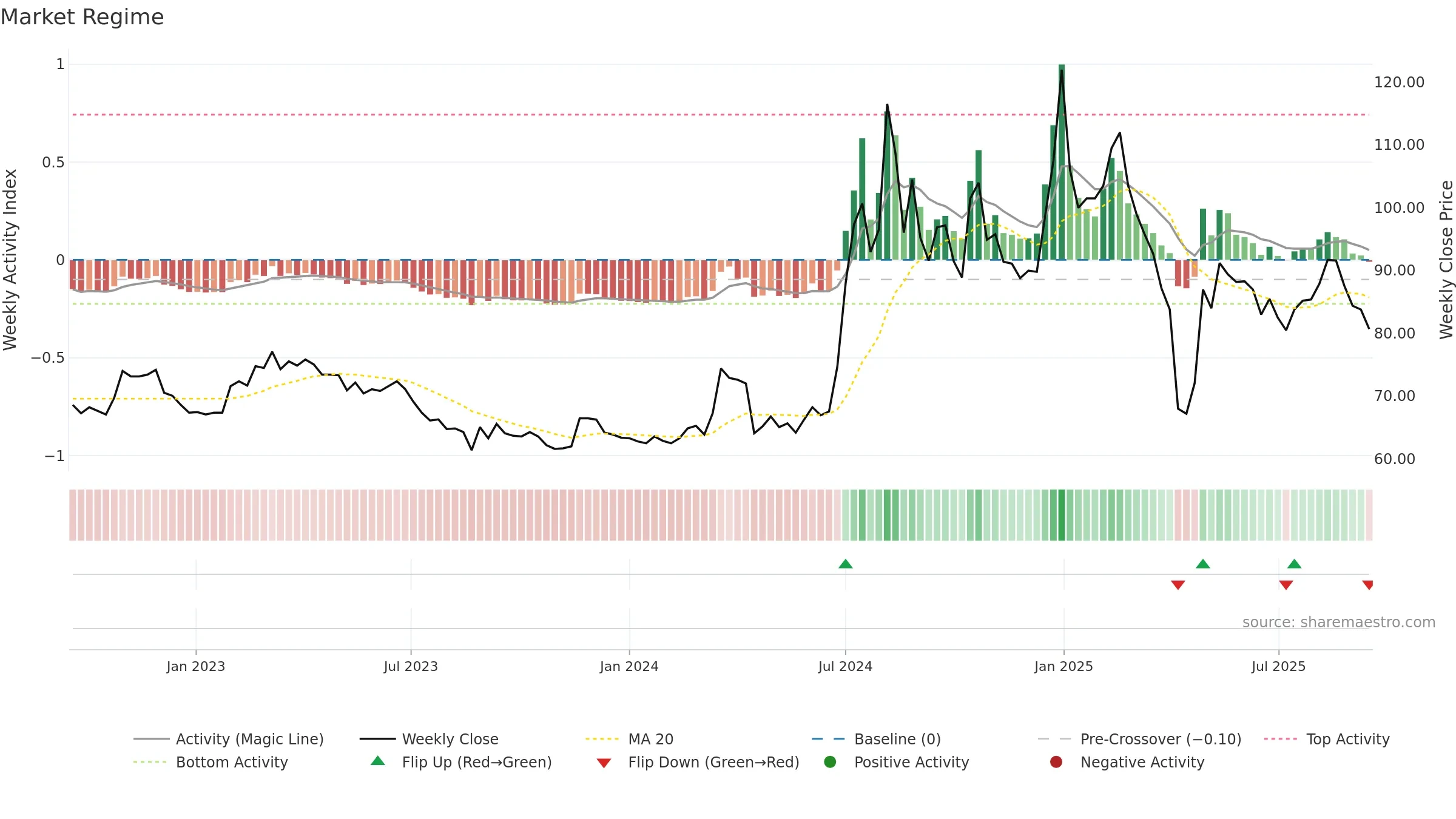Click the 70.00 price axis label
The image size is (1456, 819).
(1395, 396)
